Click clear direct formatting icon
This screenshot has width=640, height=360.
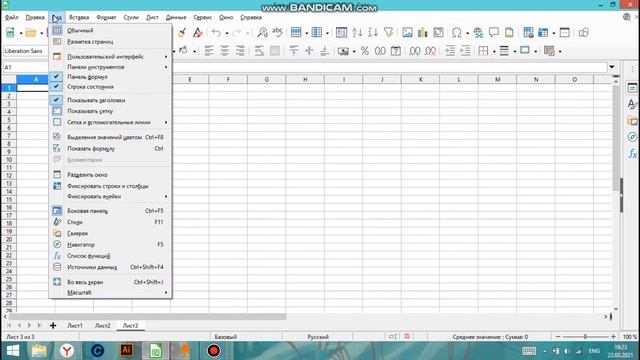click(x=198, y=33)
